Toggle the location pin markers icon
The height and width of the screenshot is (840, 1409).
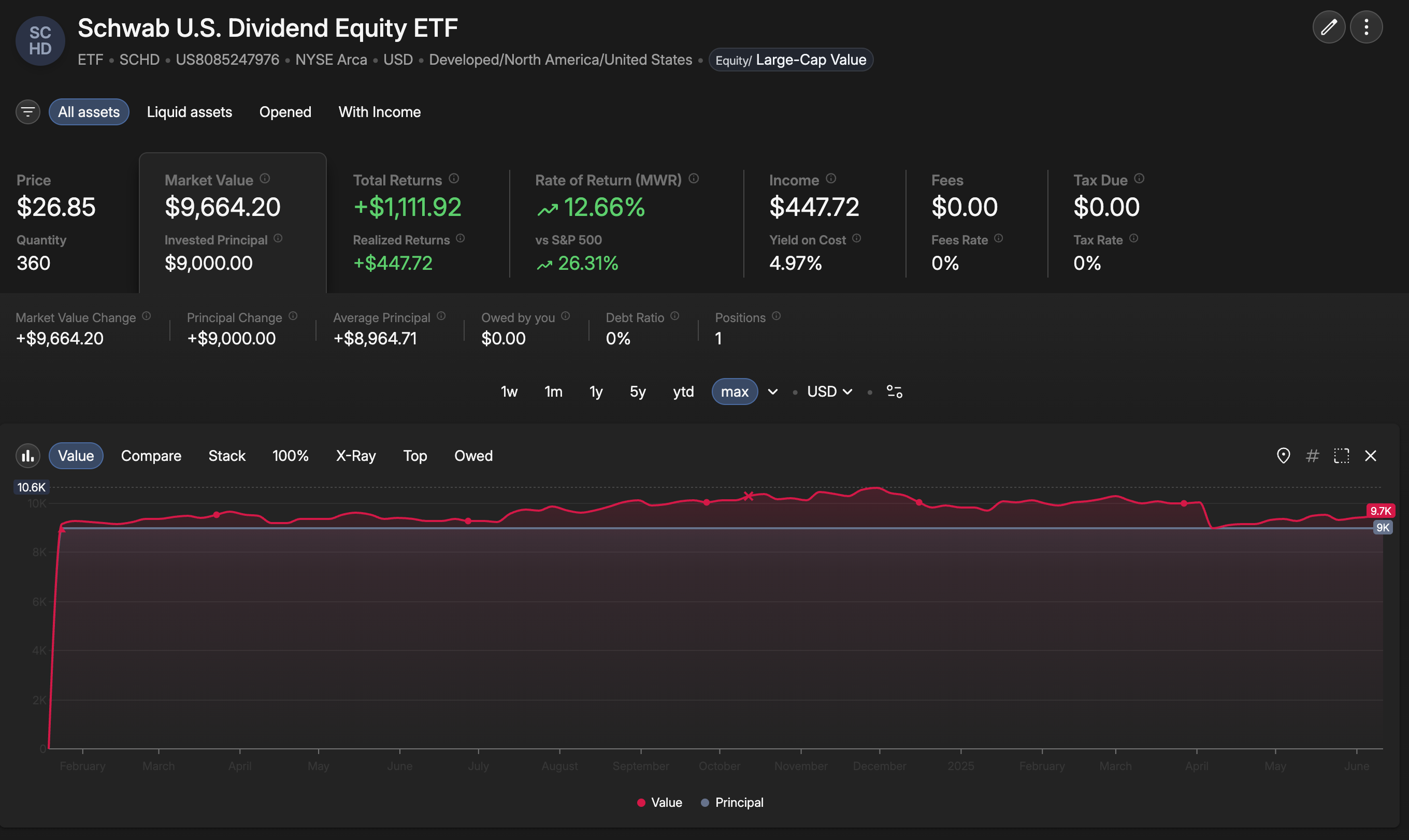tap(1283, 456)
